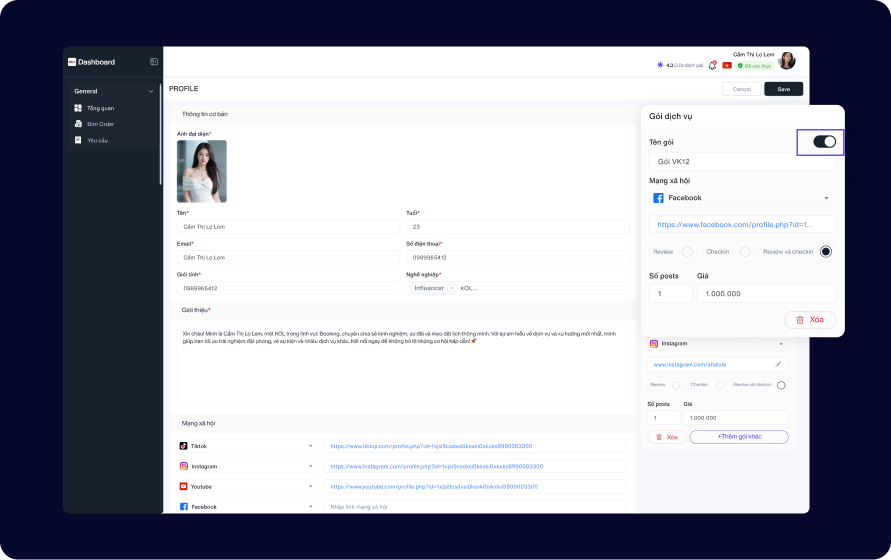Click the Đơn Order sidebar icon
Screen dimensions: 891x560
point(78,124)
